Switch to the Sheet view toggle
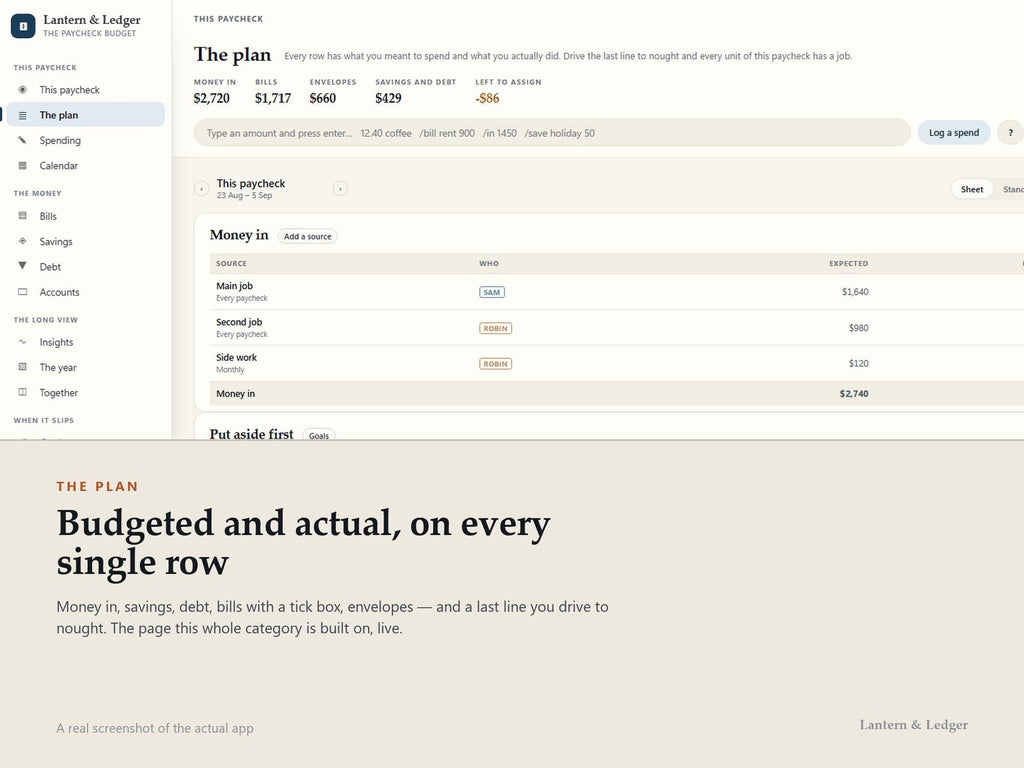The image size is (1024, 768). pos(972,189)
